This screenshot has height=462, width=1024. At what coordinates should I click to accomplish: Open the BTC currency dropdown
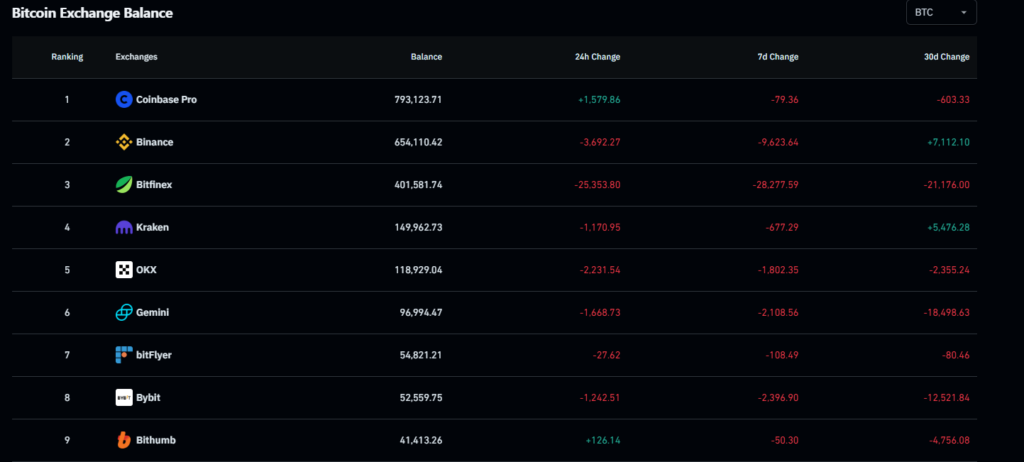pos(940,12)
